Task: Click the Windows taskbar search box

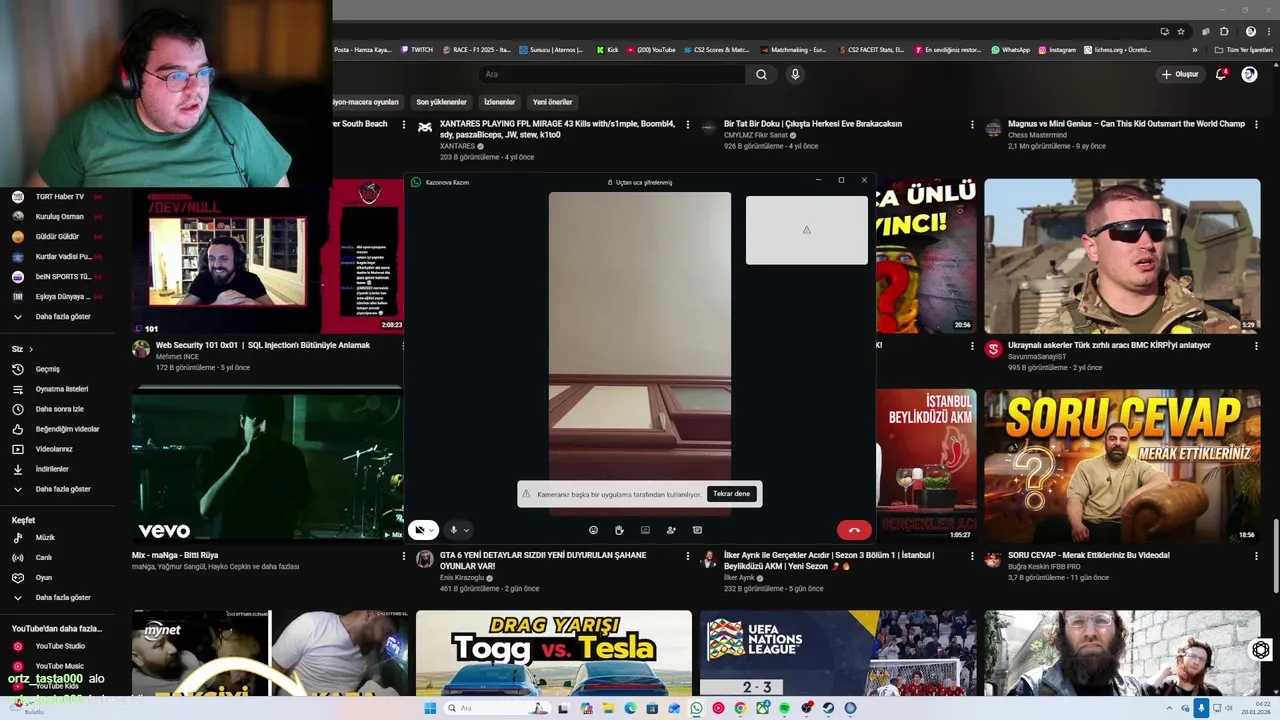Action: click(x=497, y=708)
